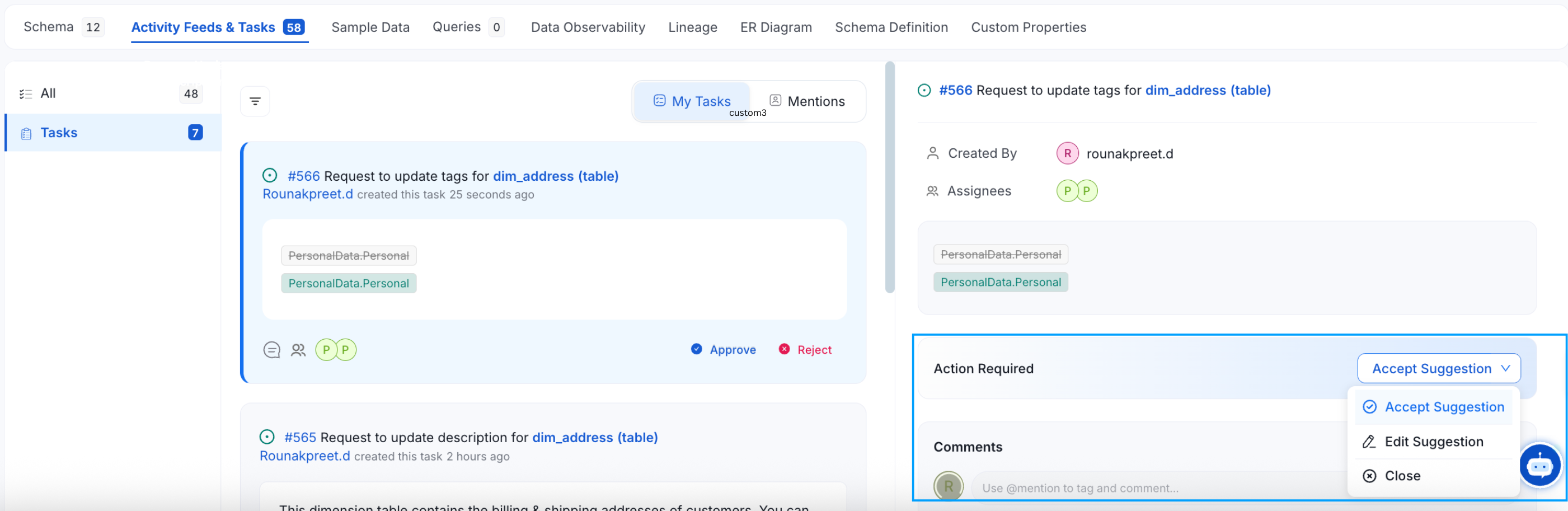Toggle the Accept Suggestion dropdown chevron
1568x511 pixels.
click(x=1505, y=368)
